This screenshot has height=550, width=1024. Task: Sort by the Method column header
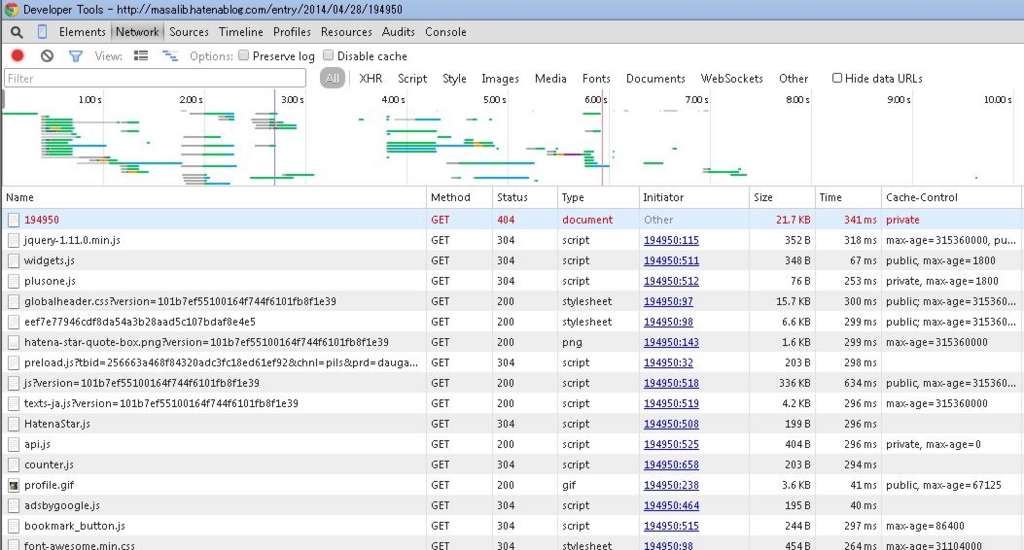[x=459, y=197]
